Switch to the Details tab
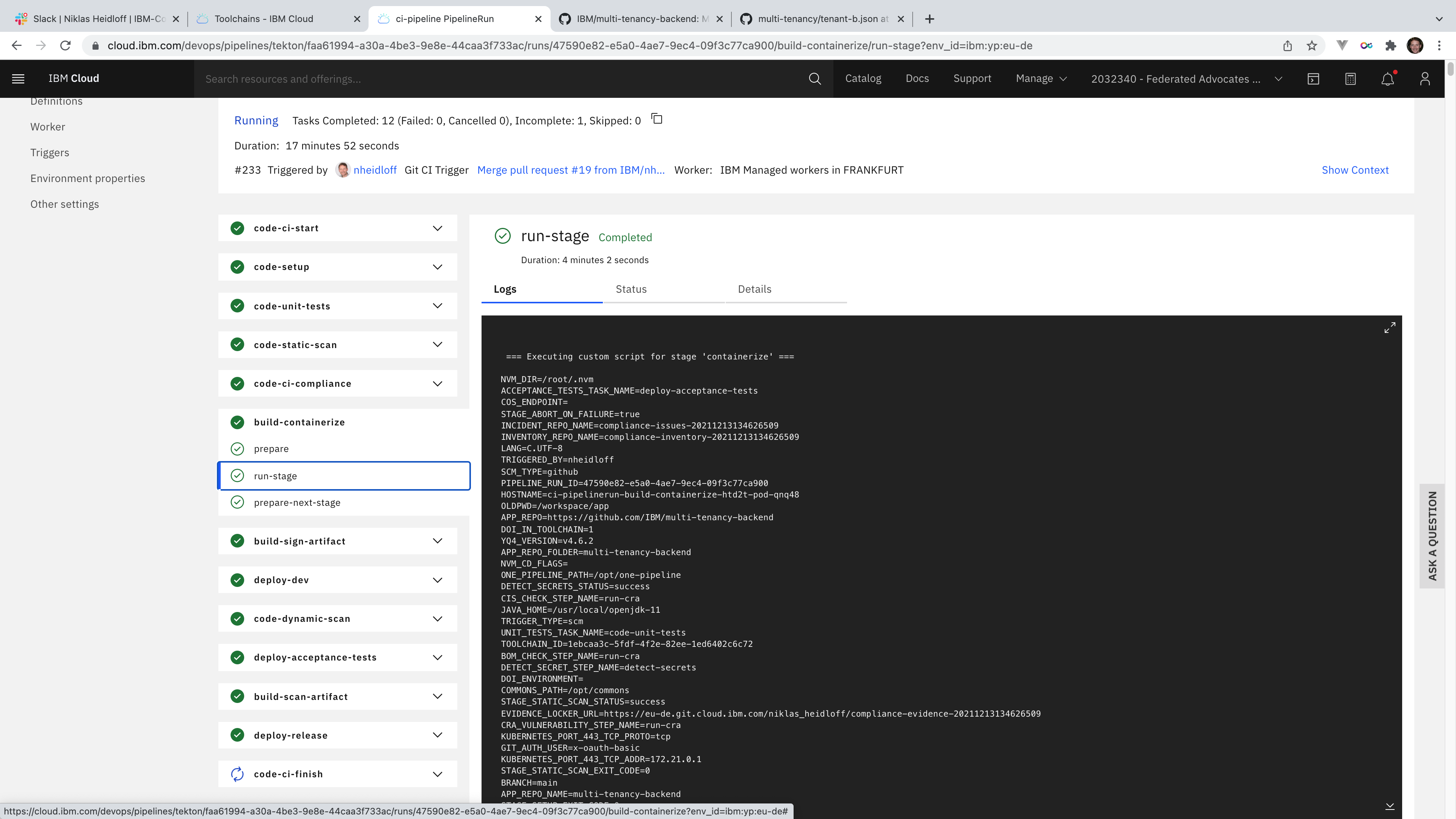Screen dimensions: 1456x819 [754, 289]
